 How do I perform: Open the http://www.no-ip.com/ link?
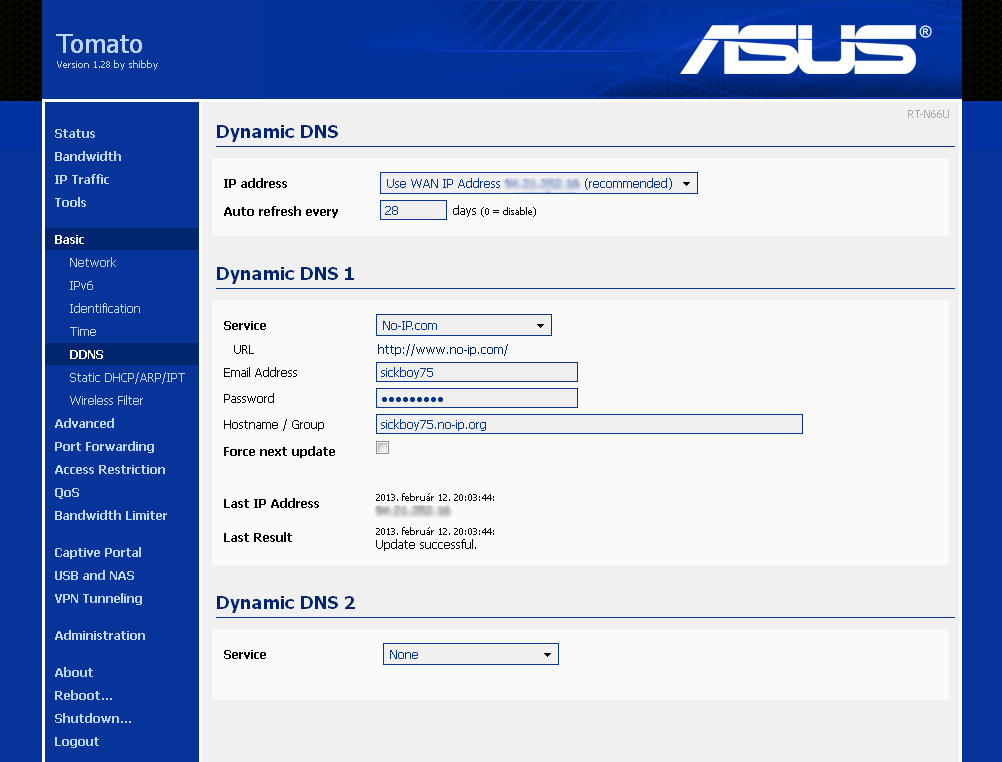(x=442, y=350)
